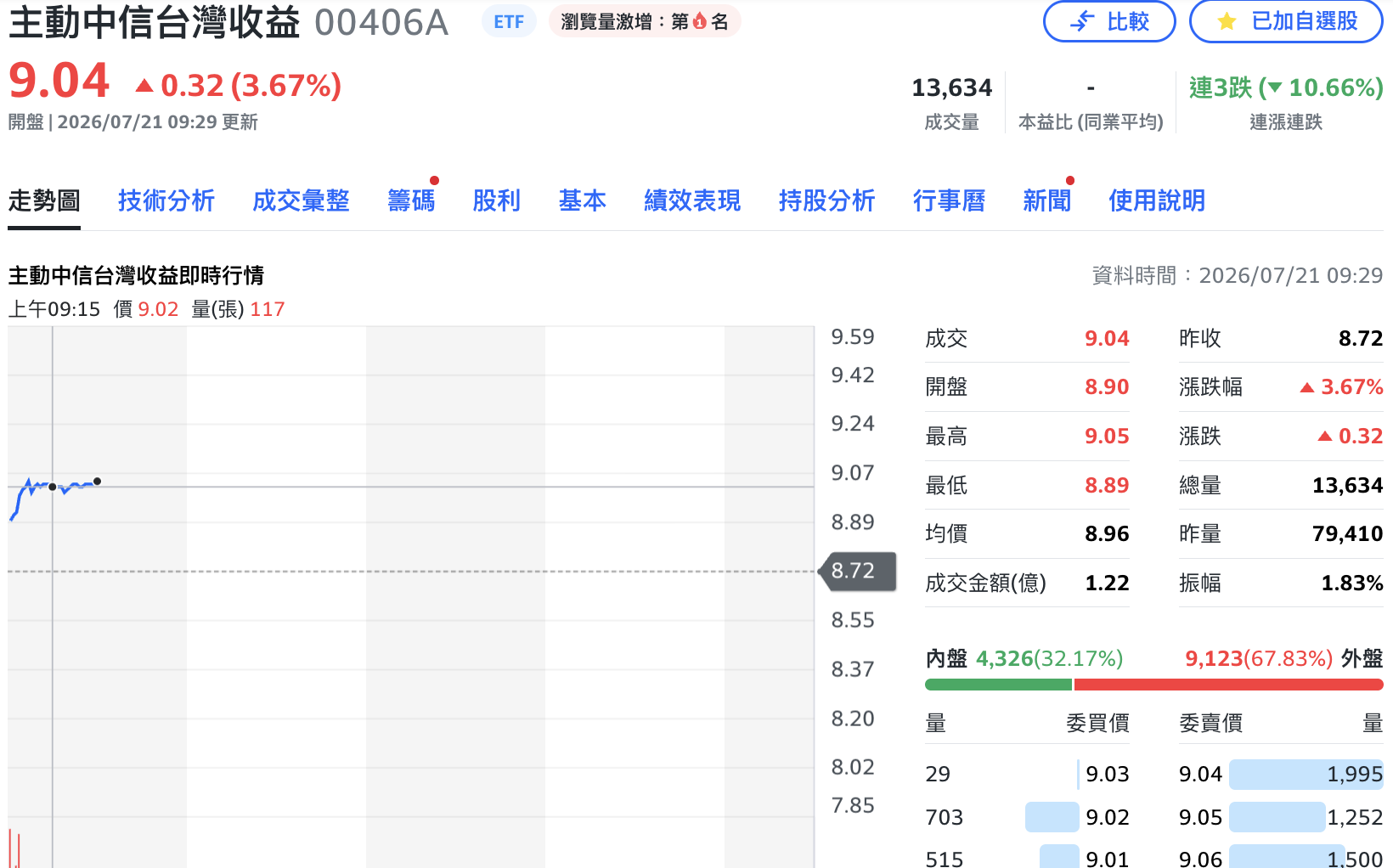Click the green 內盤 portion of ratio bar

(998, 685)
